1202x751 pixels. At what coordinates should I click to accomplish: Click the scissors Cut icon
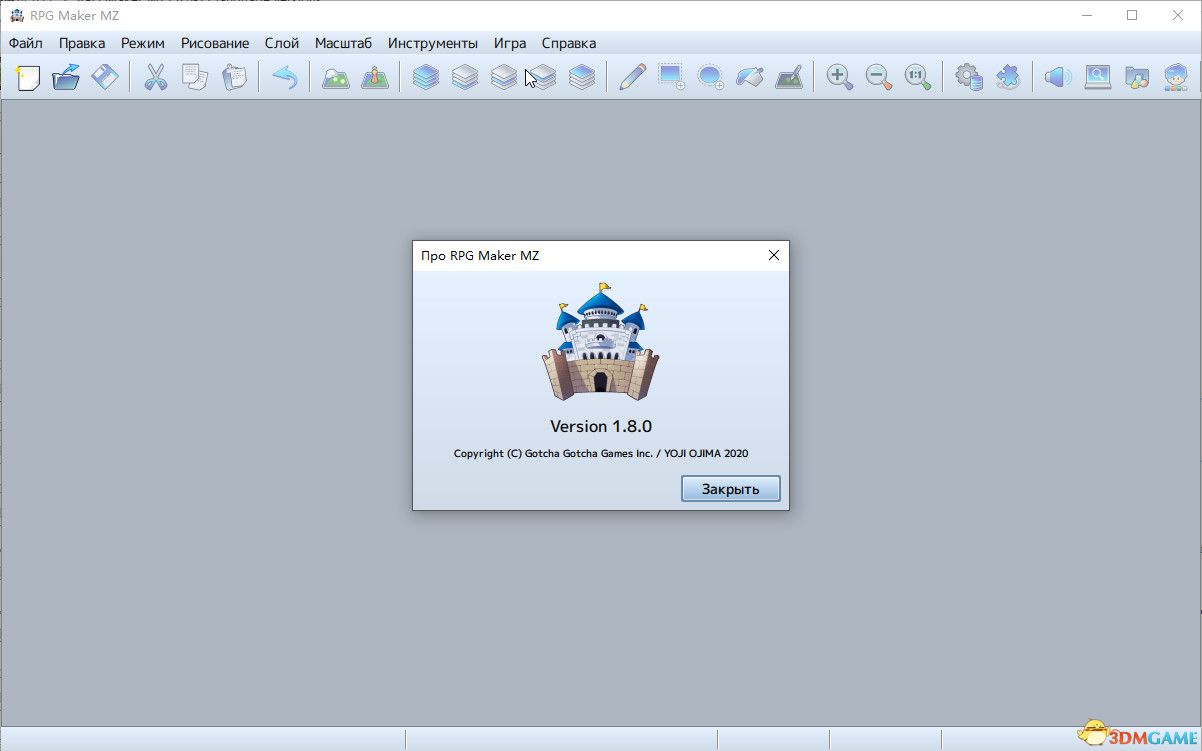click(x=156, y=77)
